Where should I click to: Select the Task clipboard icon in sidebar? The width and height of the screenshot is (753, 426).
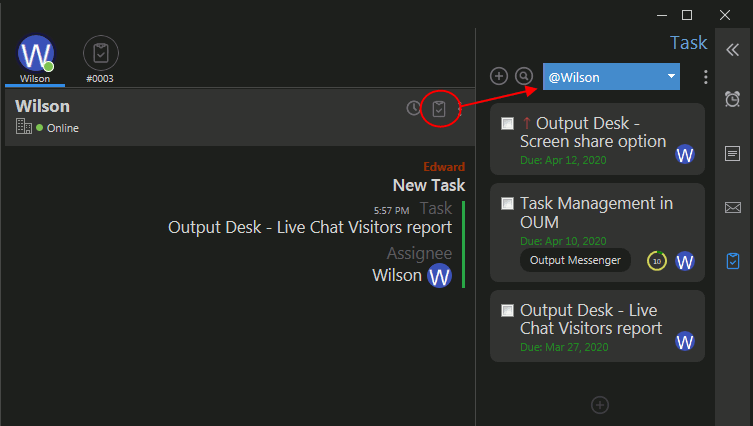pos(733,261)
